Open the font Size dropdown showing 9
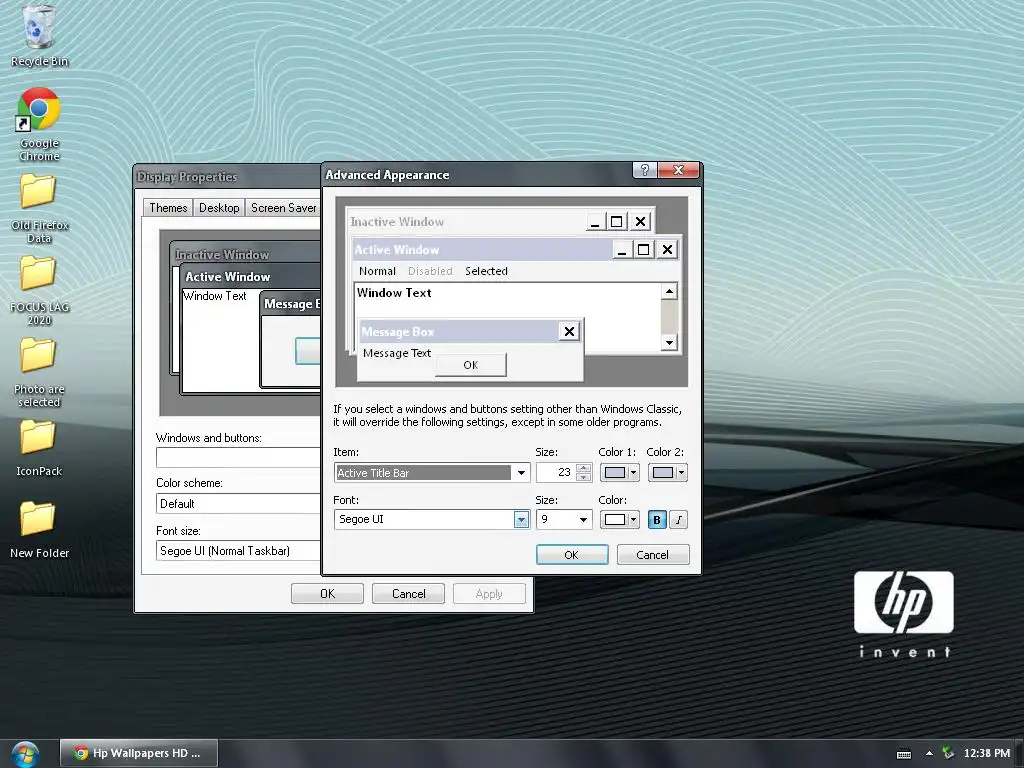Screen dimensions: 1024x768 (564, 519)
